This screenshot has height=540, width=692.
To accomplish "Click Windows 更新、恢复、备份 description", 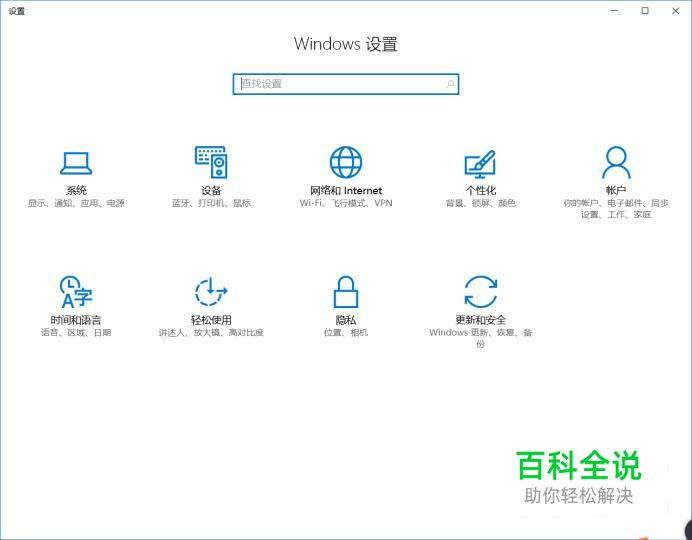I will click(481, 338).
